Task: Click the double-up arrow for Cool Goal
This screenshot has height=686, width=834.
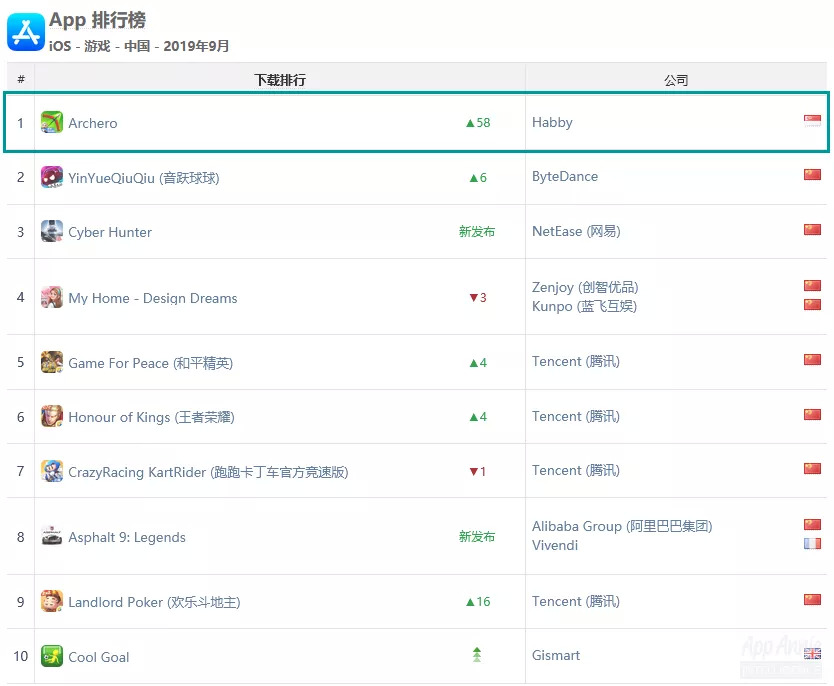Action: [x=477, y=655]
